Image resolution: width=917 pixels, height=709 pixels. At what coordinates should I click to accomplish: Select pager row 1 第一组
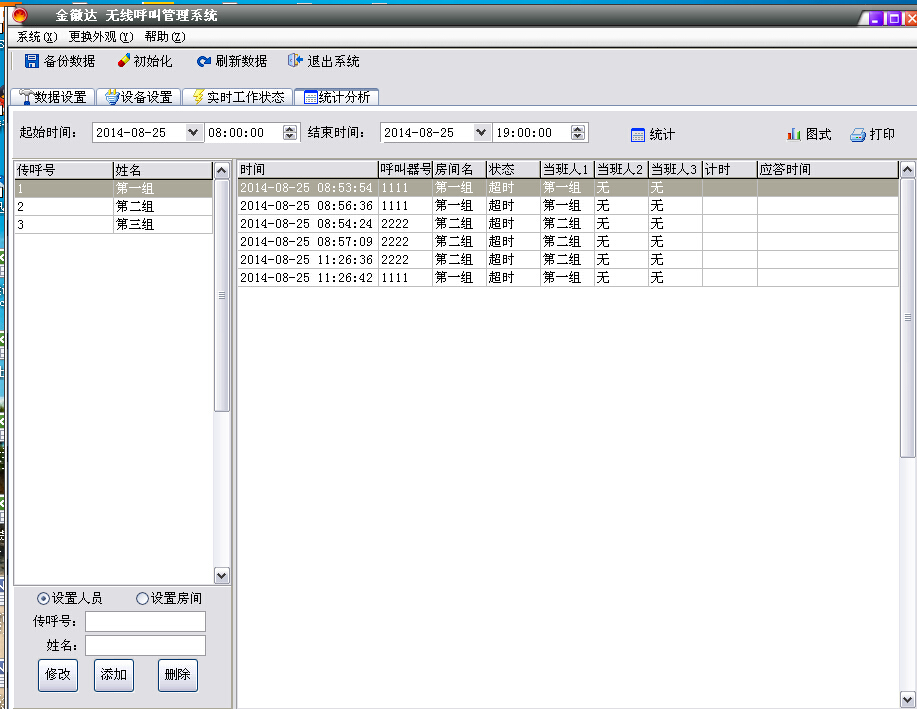coord(113,188)
